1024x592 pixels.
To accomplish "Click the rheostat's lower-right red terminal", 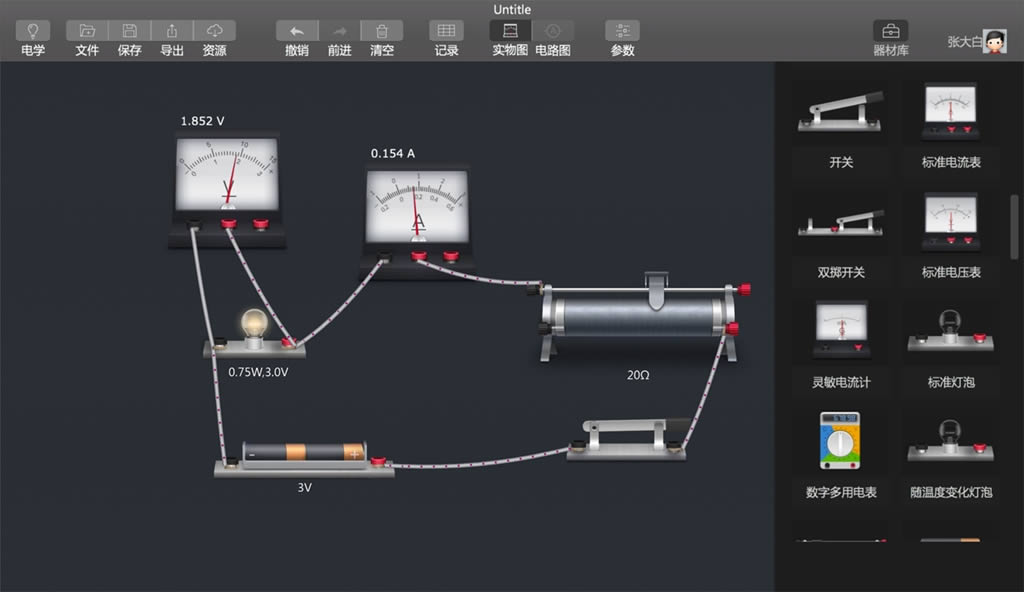I will coord(731,328).
